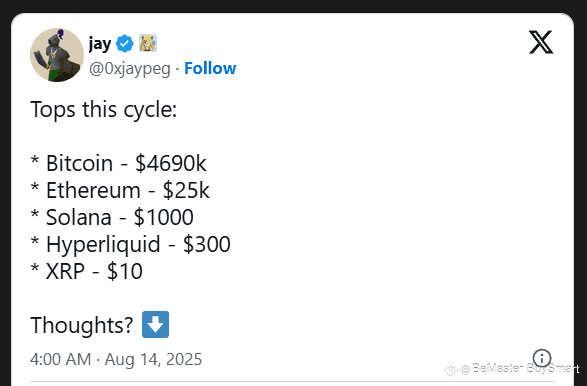Open the 4:00 AM · Aug 14, 2025 timestamp
This screenshot has width=587, height=386.
pos(116,359)
